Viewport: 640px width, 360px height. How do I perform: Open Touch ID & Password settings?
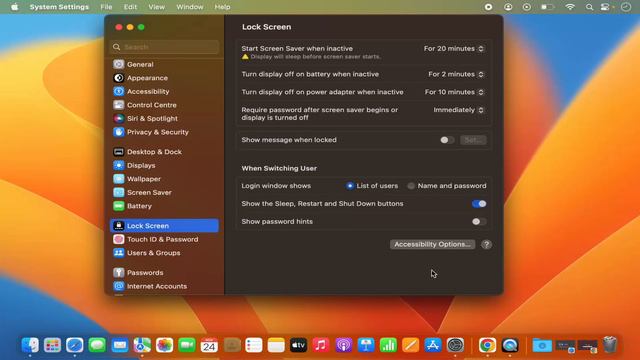164,239
